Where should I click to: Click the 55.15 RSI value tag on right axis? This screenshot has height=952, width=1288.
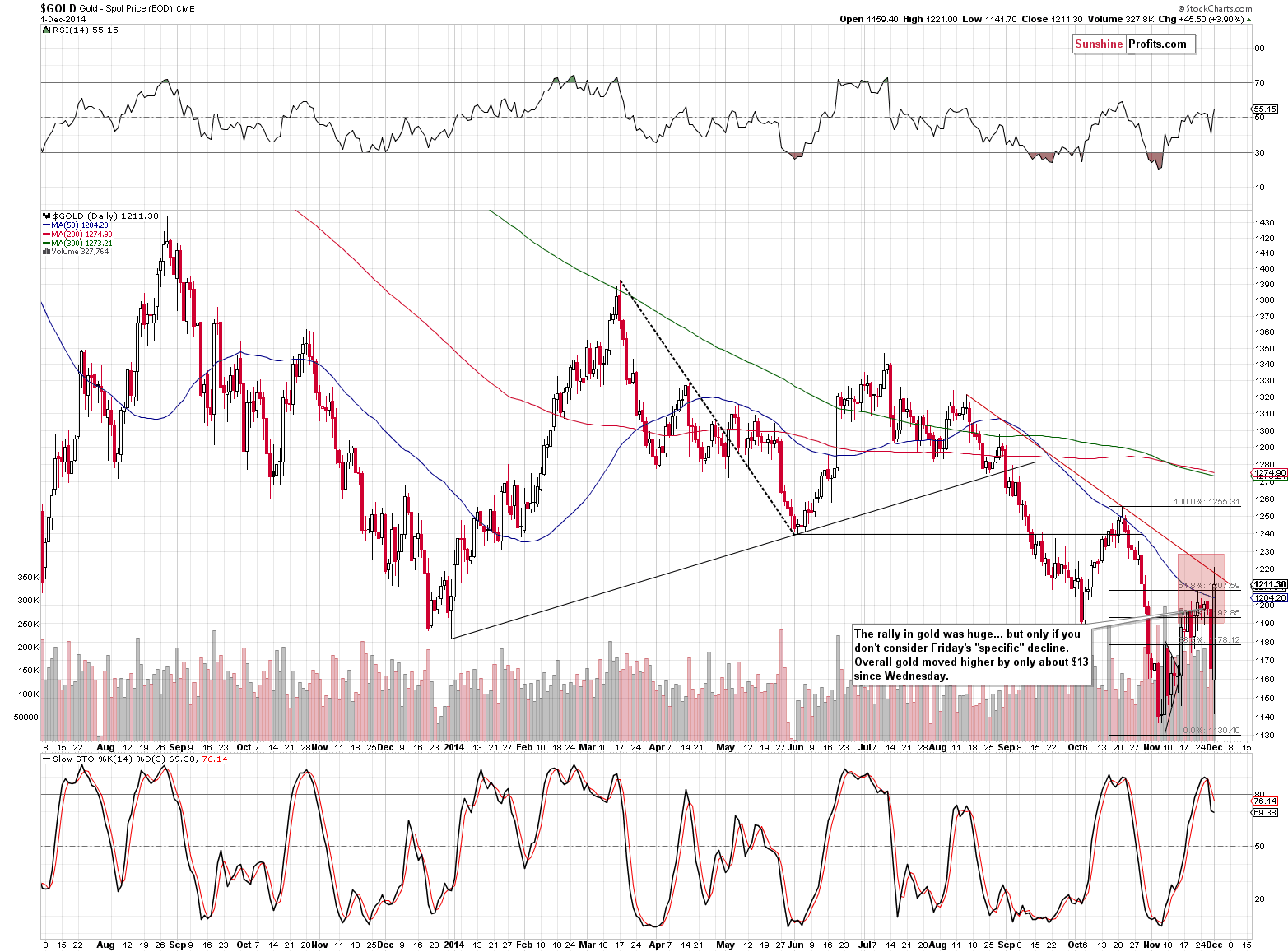click(x=1266, y=109)
